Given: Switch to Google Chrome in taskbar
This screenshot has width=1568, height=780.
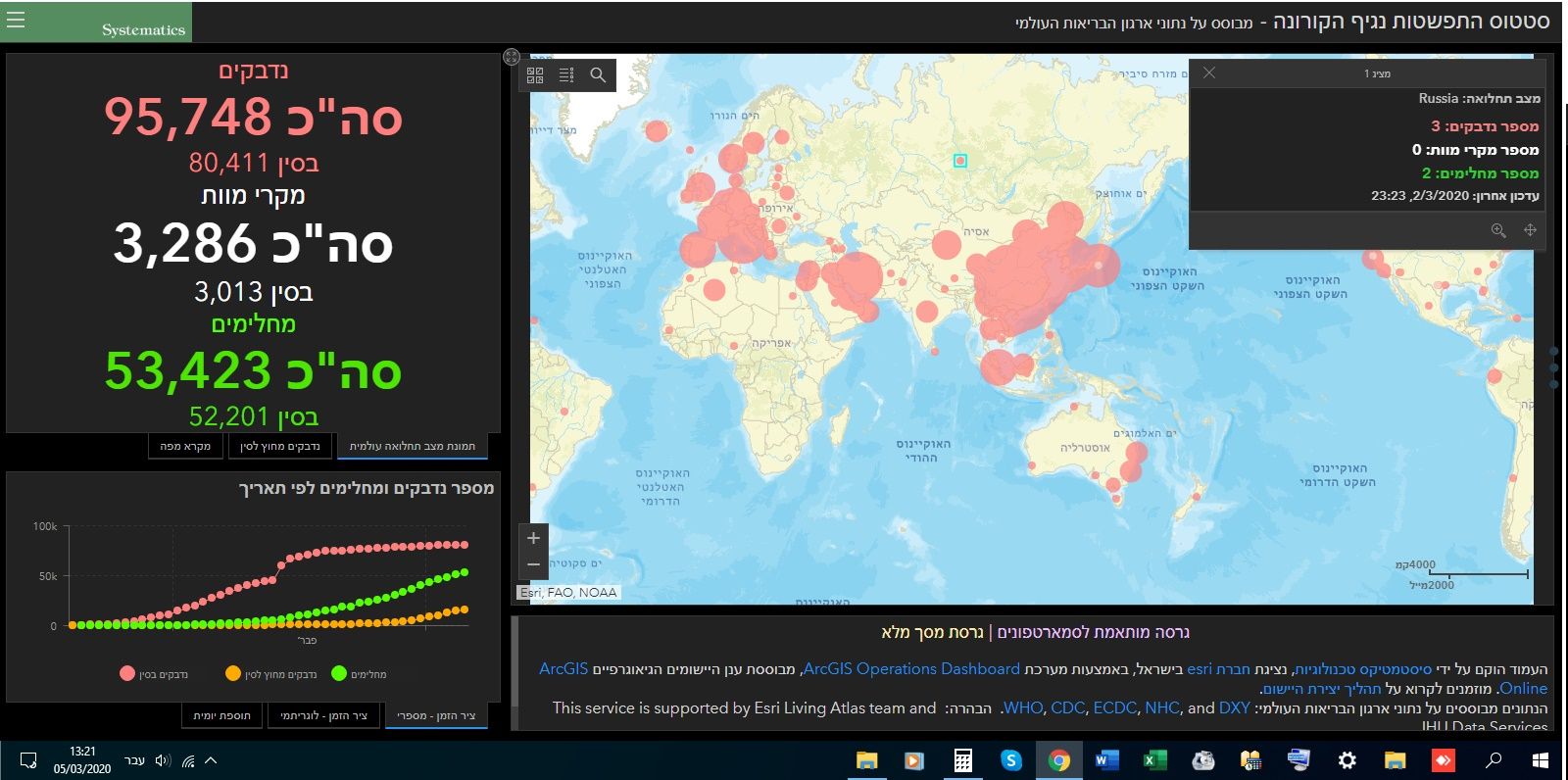Looking at the screenshot, I should [1058, 760].
